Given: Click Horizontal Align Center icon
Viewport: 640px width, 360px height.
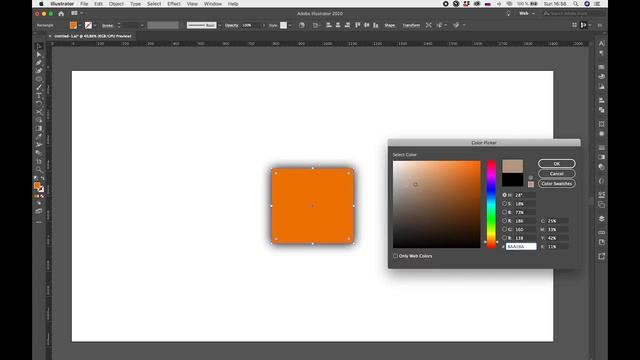Looking at the screenshot, I should [338, 25].
